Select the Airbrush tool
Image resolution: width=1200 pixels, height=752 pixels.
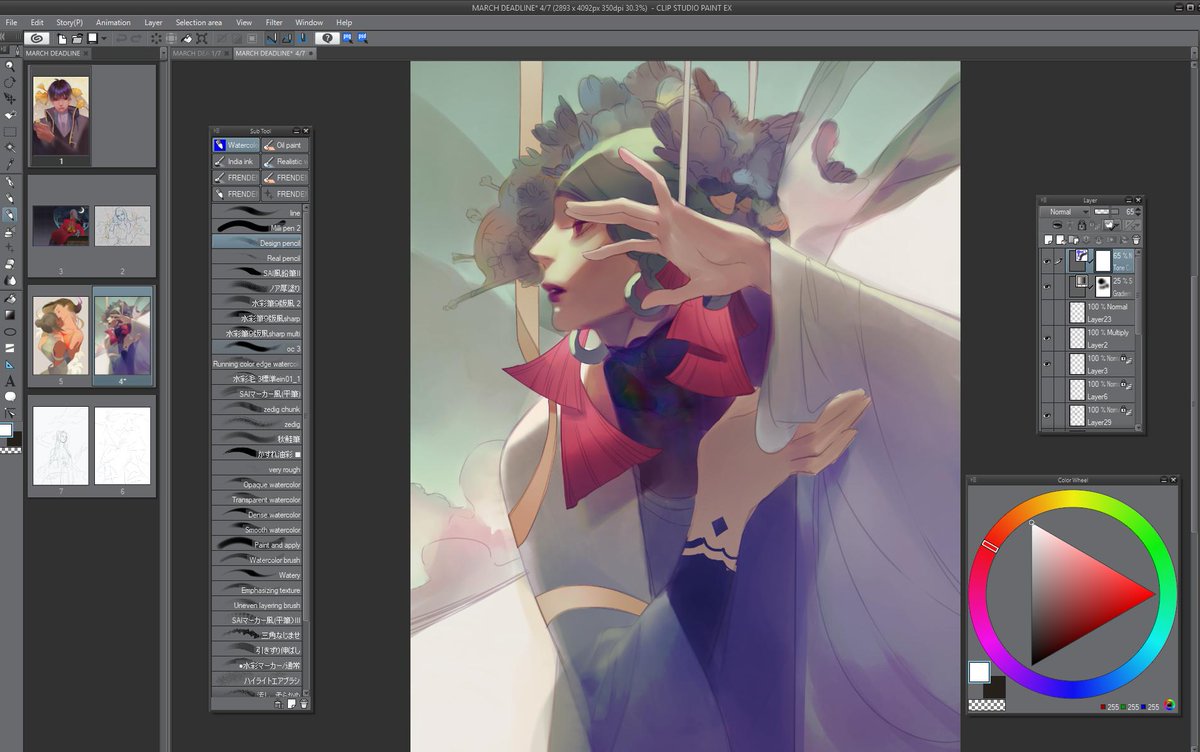10,231
